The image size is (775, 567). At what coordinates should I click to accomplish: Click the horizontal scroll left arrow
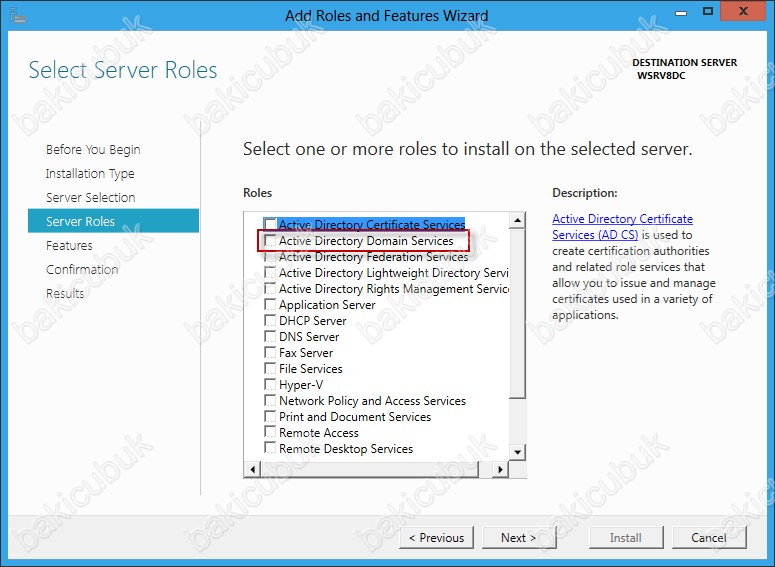click(x=253, y=469)
